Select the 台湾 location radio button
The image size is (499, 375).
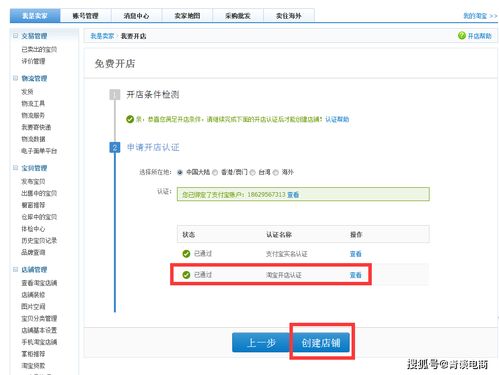(253, 172)
